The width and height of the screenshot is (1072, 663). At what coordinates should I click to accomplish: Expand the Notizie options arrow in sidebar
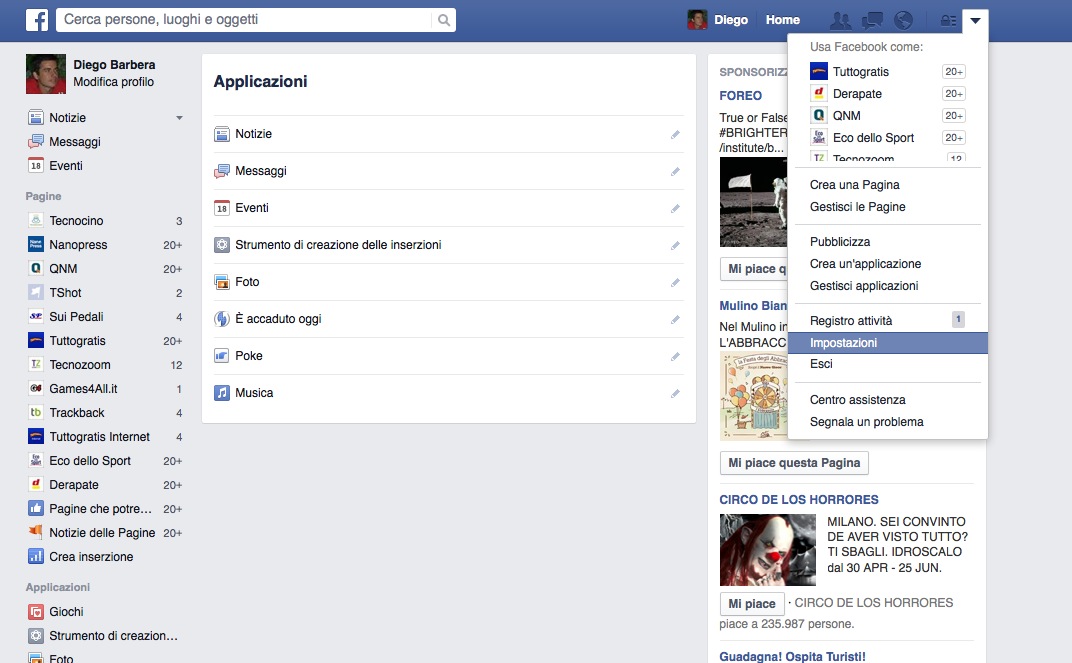(x=179, y=118)
